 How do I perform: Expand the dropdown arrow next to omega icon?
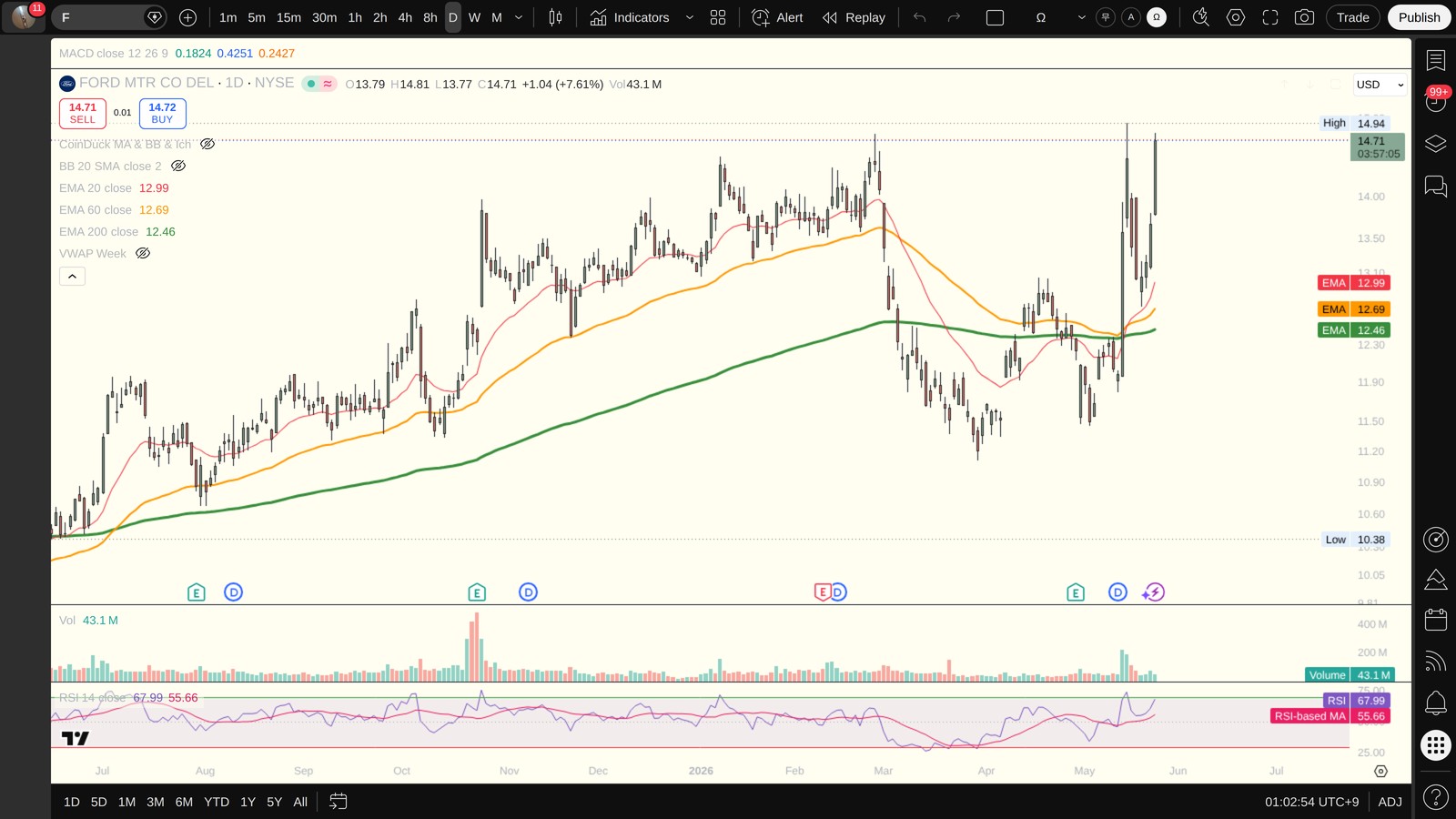(1081, 17)
